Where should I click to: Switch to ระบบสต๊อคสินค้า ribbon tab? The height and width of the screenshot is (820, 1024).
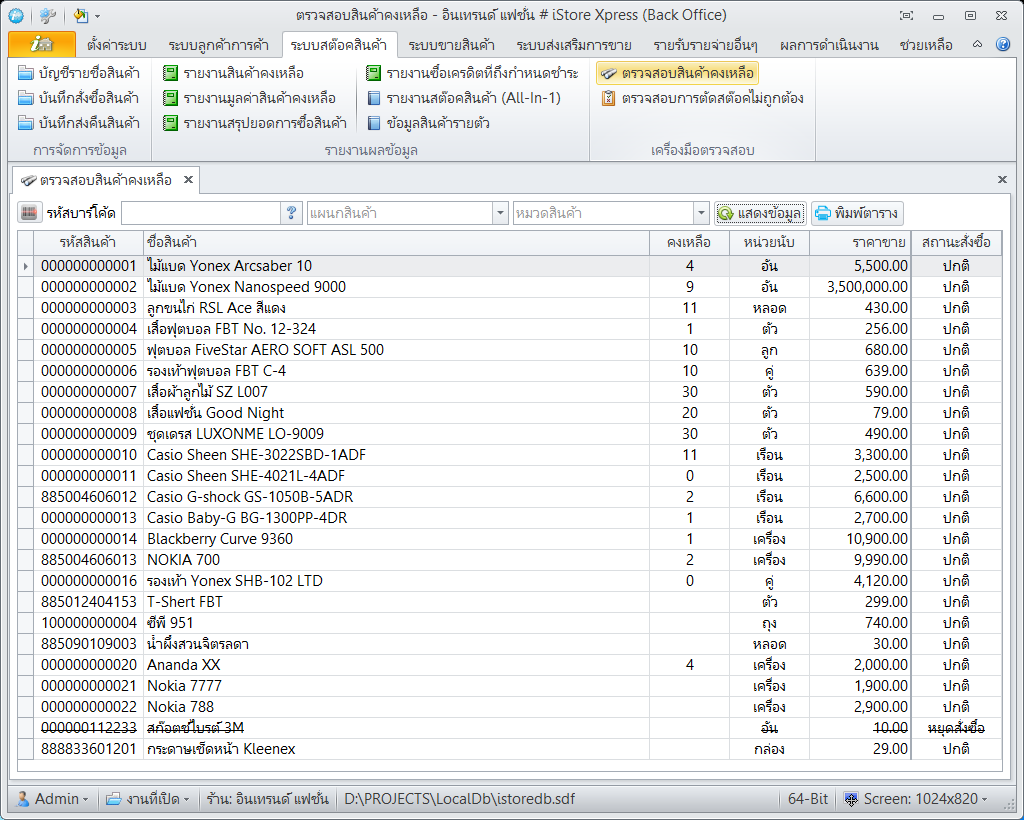[x=339, y=45]
